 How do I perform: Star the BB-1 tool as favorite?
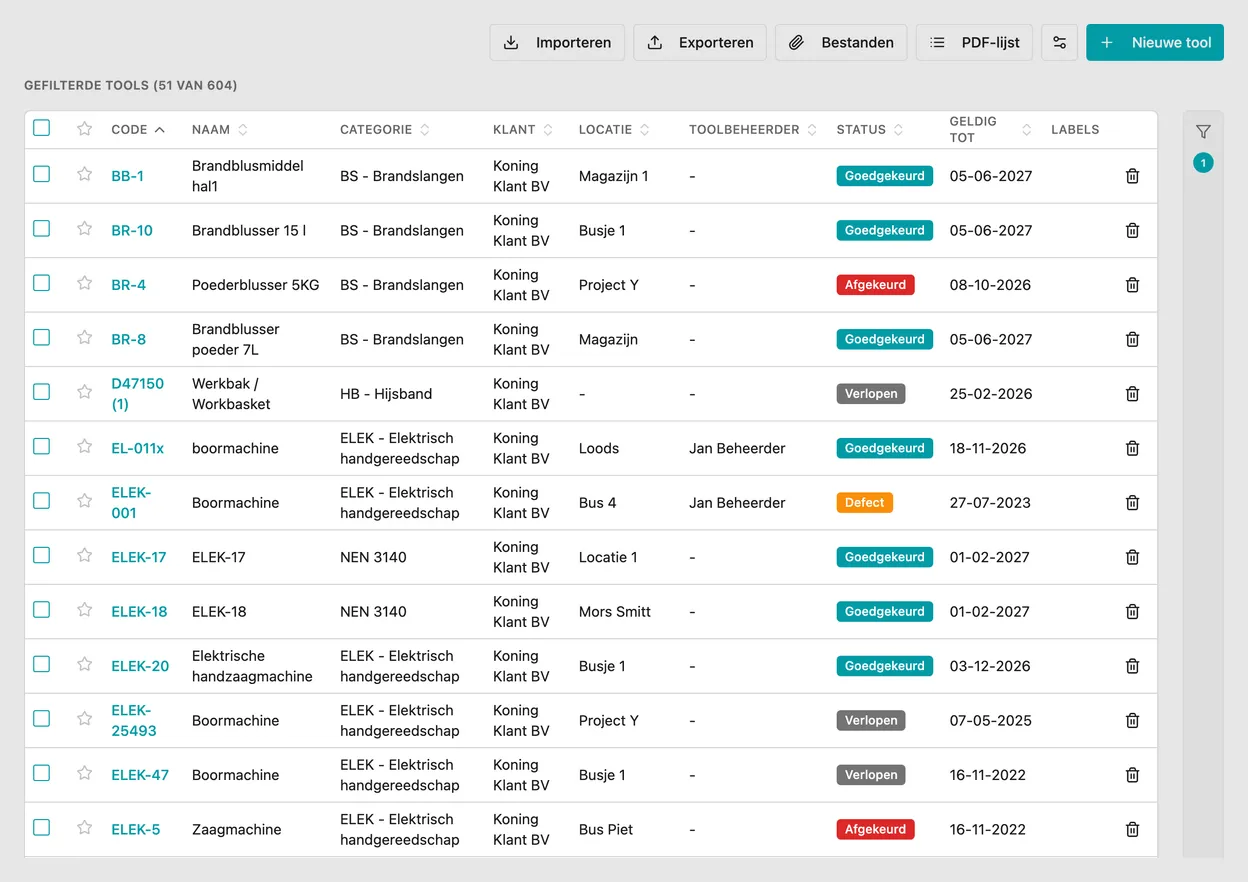coord(85,174)
